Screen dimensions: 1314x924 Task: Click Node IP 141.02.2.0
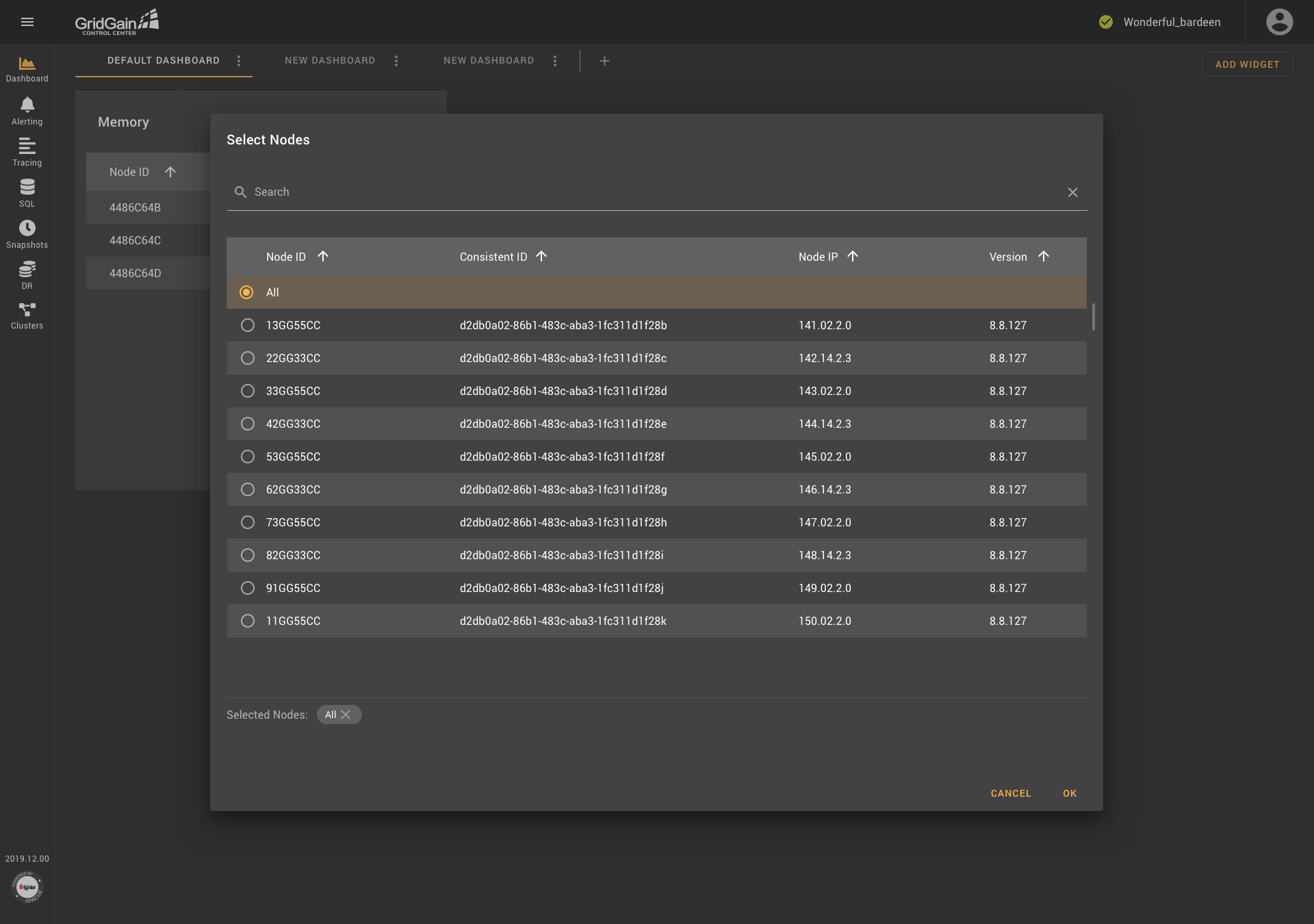click(x=825, y=325)
